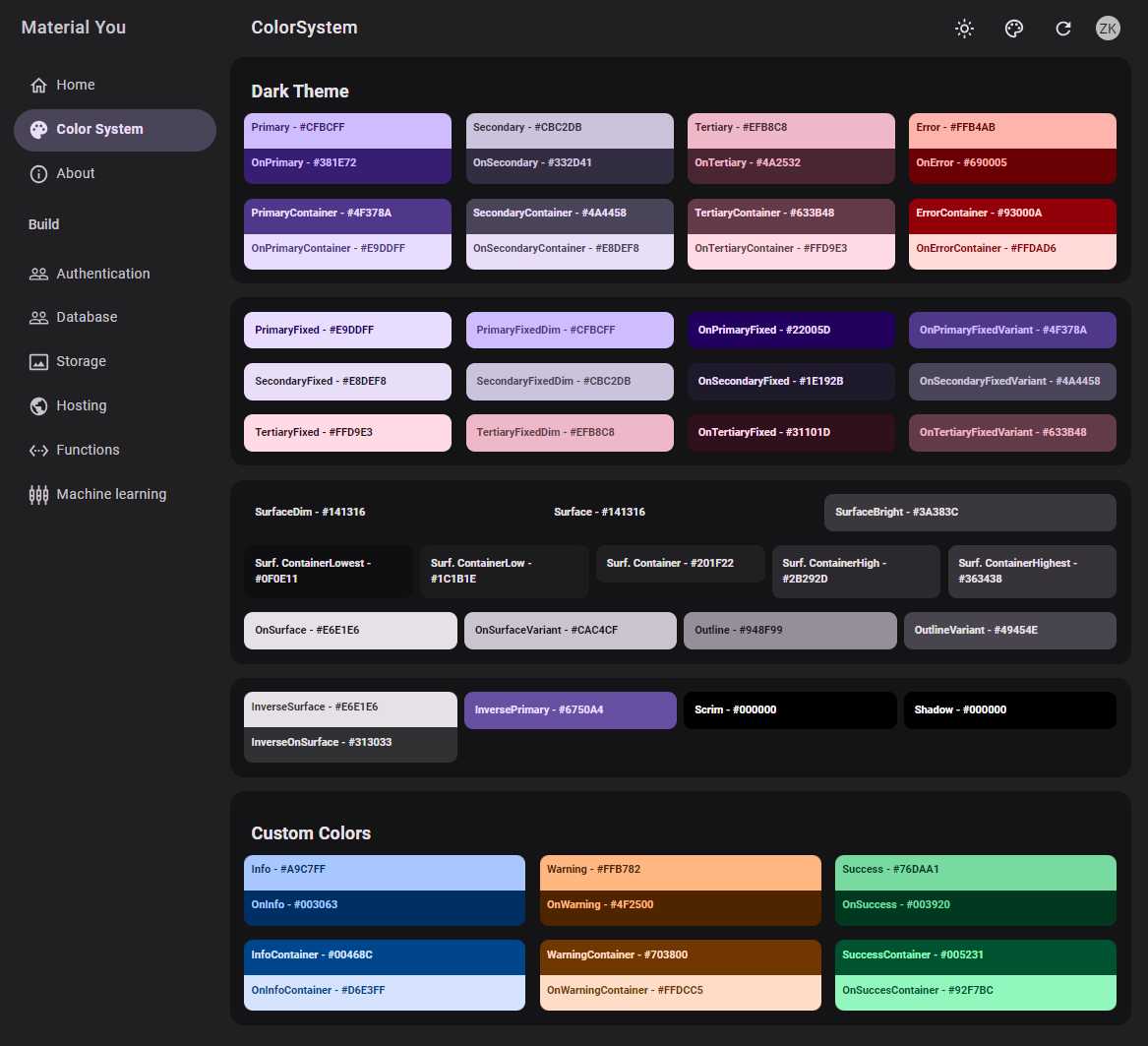Click the InfoContainer #00468C swatch
The image size is (1148, 1046).
point(385,958)
